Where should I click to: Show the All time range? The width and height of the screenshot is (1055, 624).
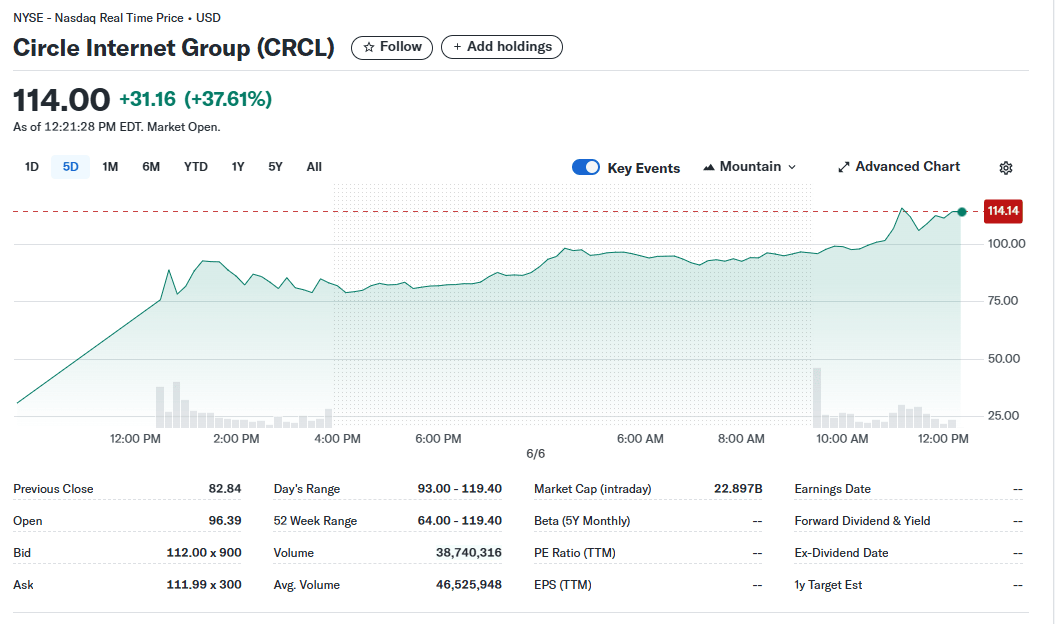314,167
